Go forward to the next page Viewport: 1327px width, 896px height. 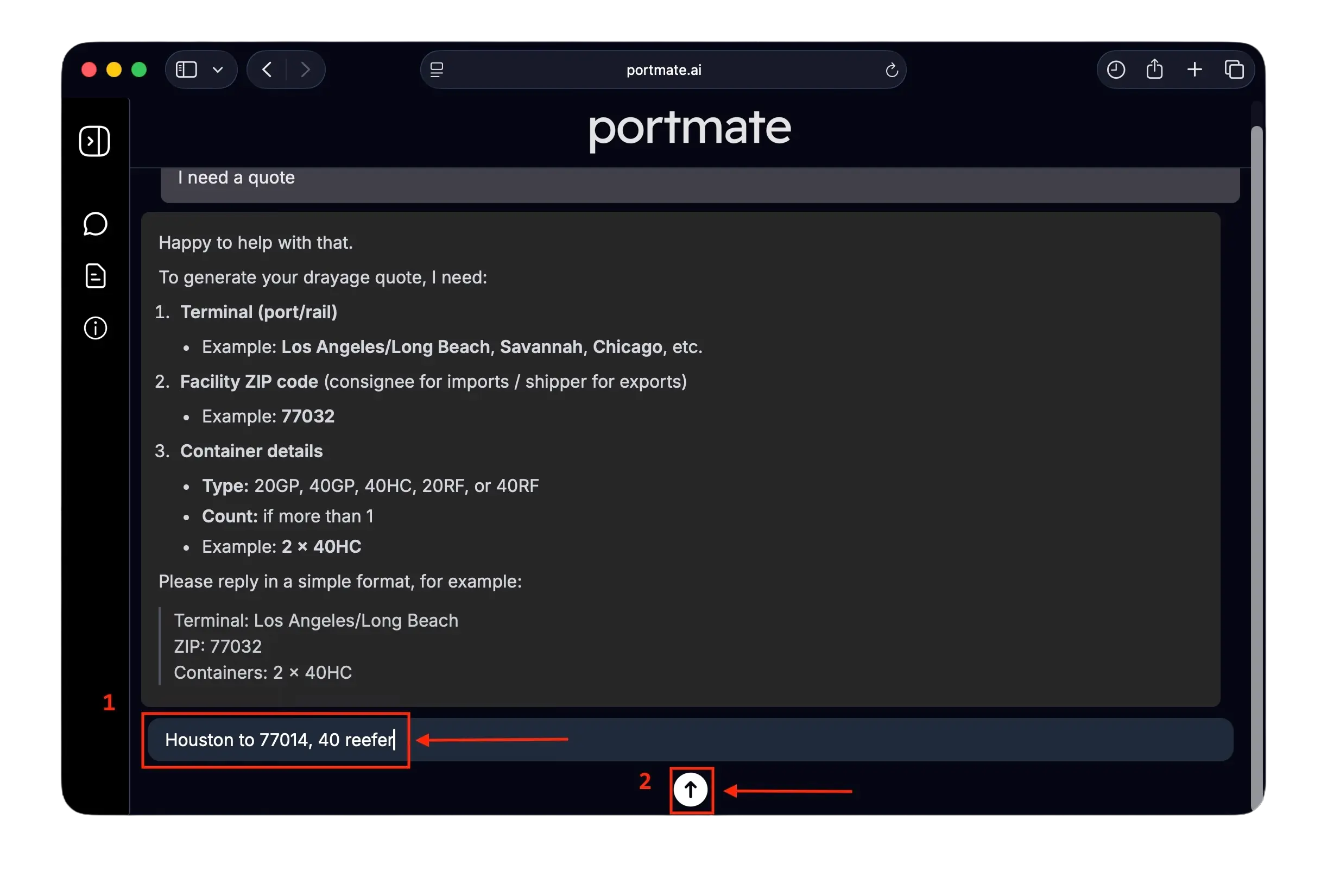[306, 70]
